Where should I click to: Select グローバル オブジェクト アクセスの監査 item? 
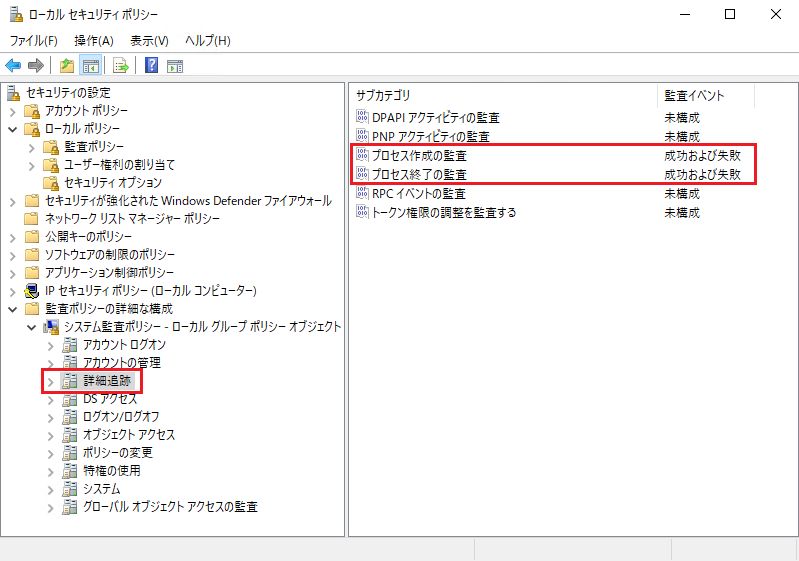pos(170,506)
